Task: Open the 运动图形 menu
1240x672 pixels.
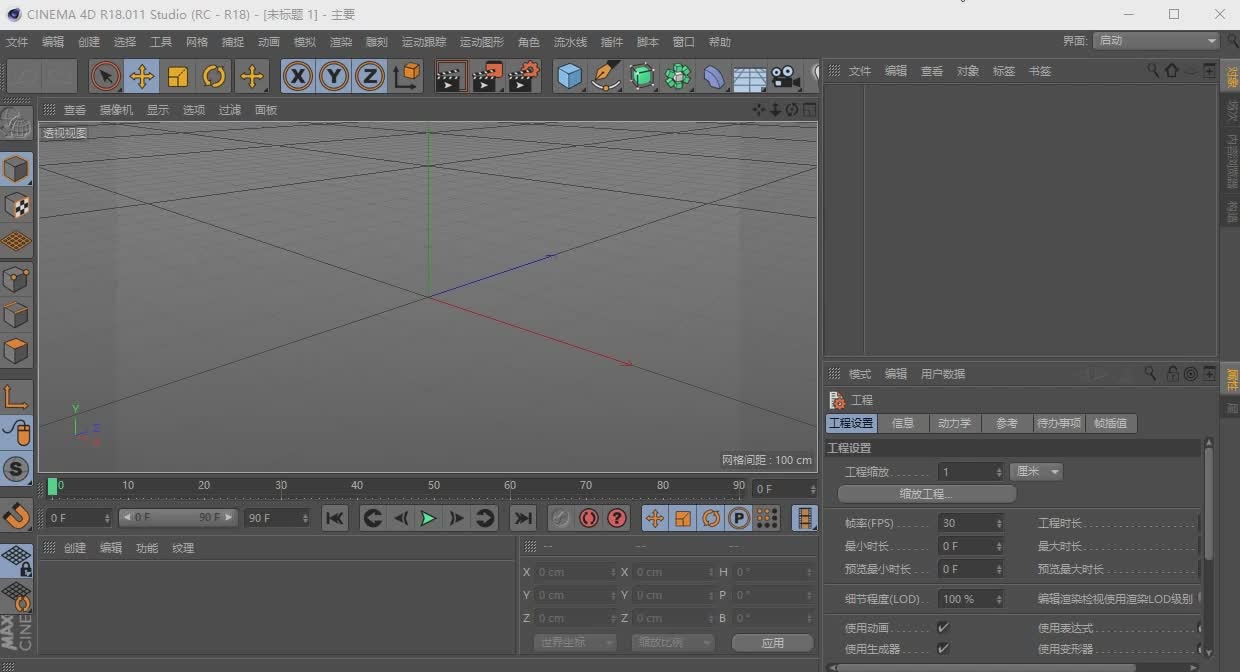Action: coord(482,42)
